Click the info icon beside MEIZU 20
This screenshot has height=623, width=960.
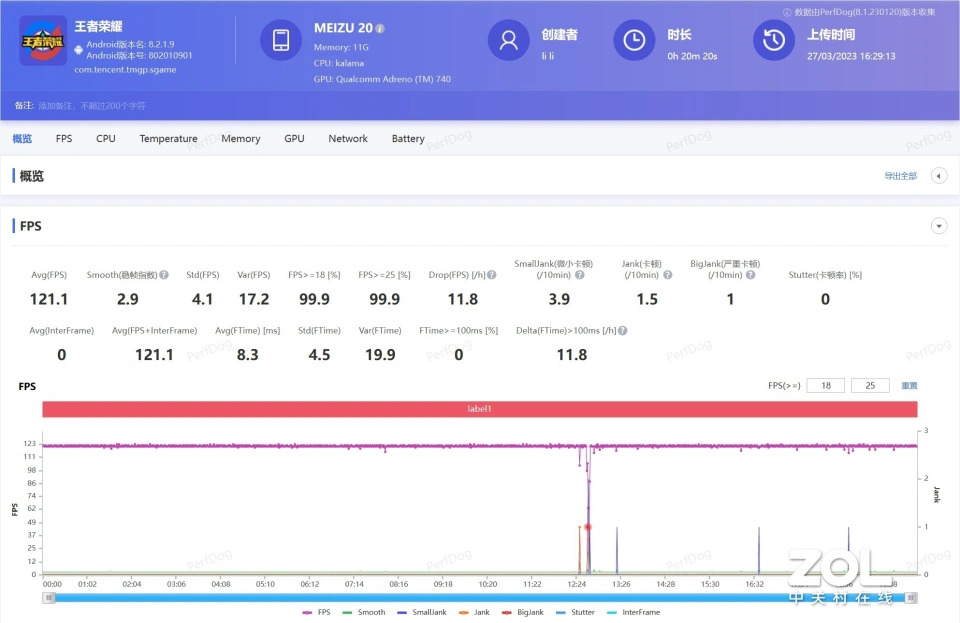[x=380, y=29]
